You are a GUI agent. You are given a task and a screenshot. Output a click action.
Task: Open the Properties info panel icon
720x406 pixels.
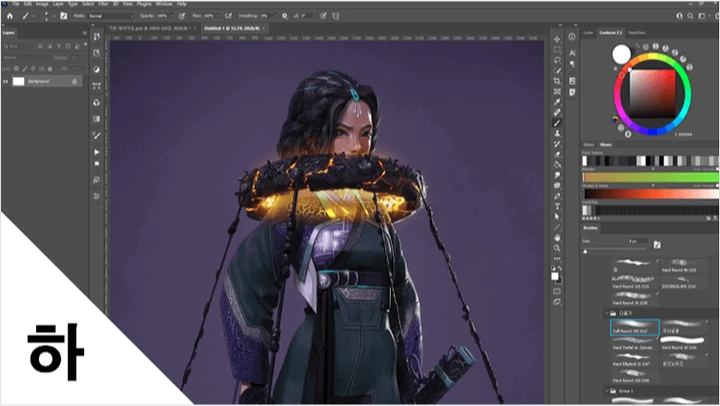coord(572,36)
